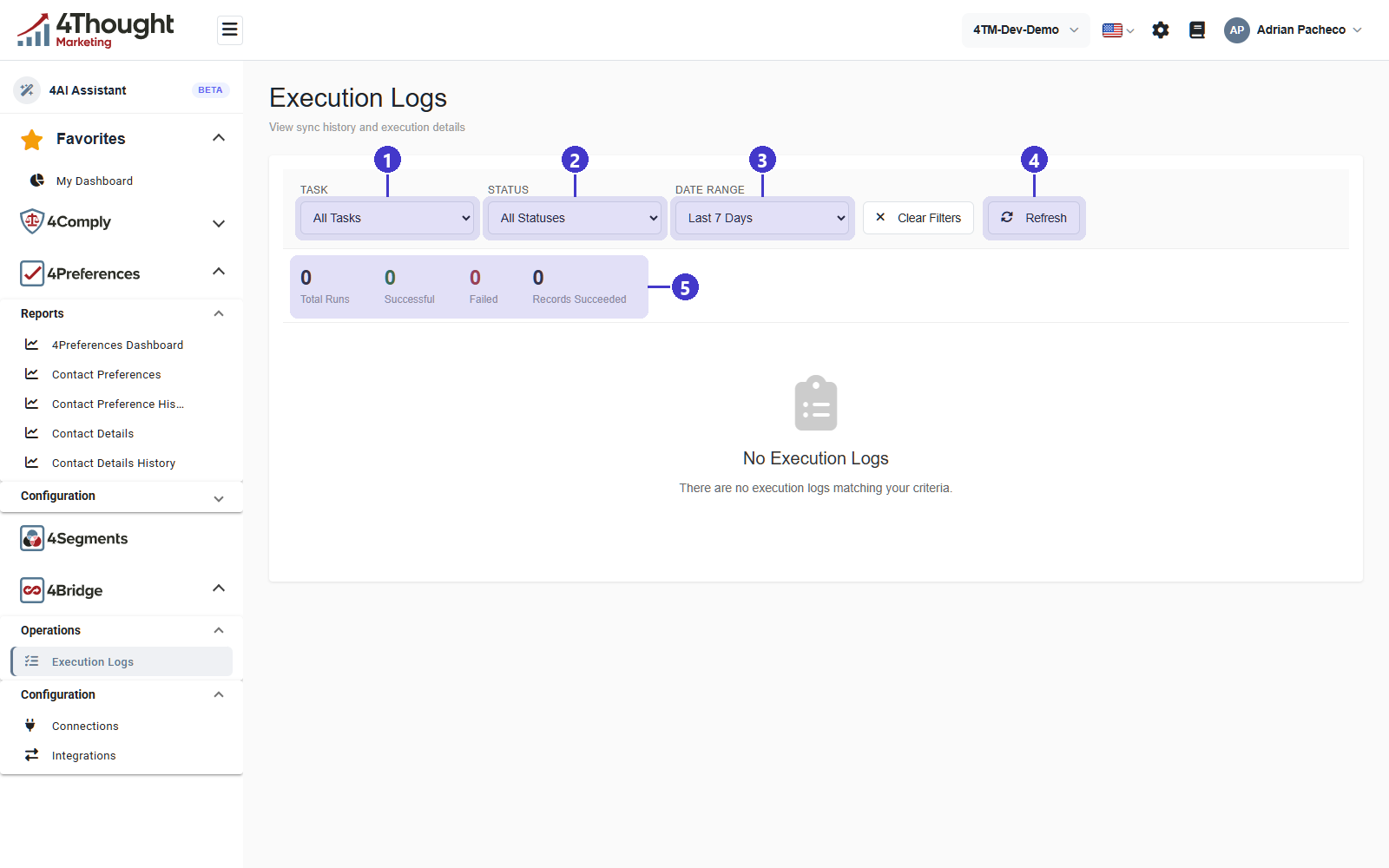Screen dimensions: 1389x868
Task: Click the 4Thought Marketing logo
Action: [x=95, y=30]
